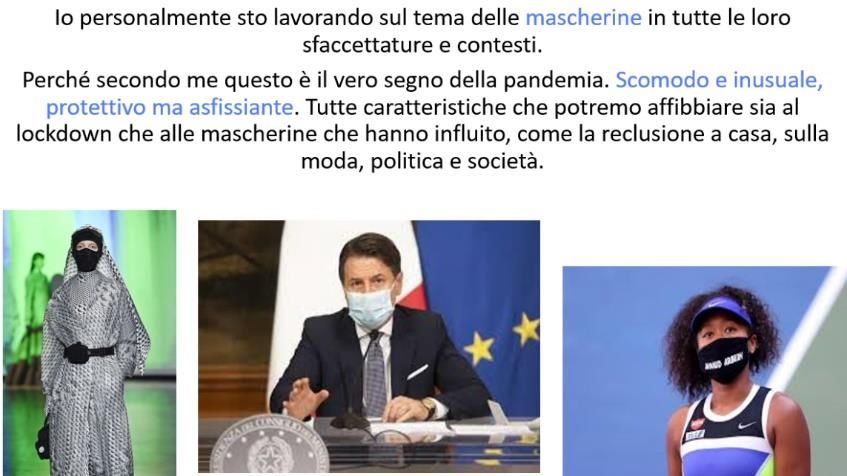Click the light blue surgical mask
Screen dimensions: 847x476
[x=369, y=307]
